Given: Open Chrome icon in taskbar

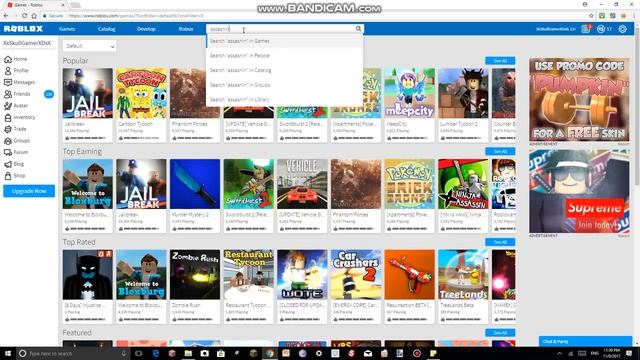Looking at the screenshot, I should coord(270,353).
